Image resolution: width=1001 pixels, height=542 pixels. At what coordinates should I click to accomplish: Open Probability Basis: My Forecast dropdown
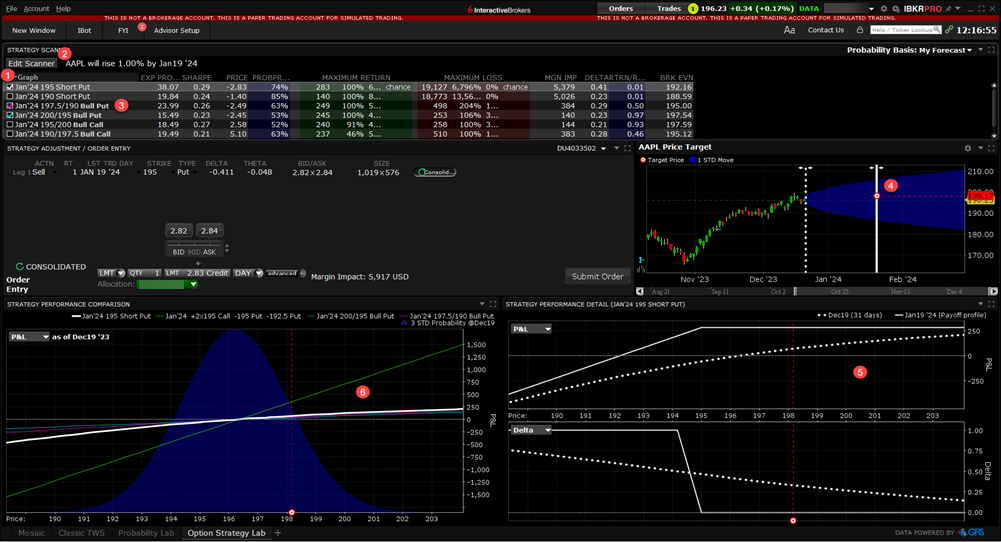tap(909, 50)
